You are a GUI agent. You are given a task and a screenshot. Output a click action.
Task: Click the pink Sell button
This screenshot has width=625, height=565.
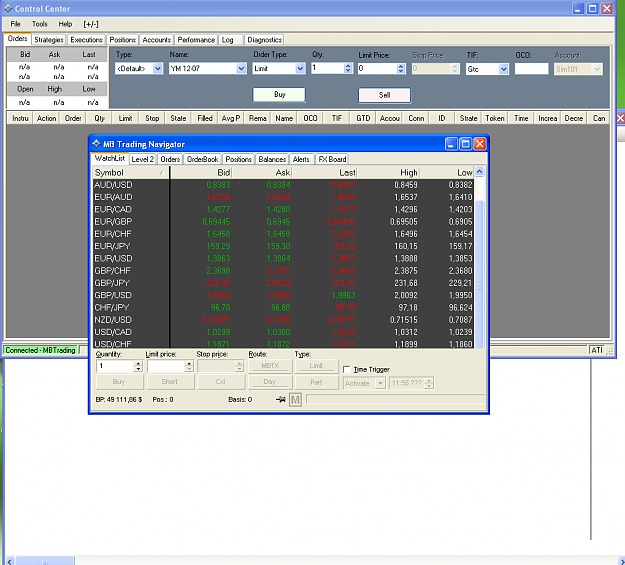point(384,95)
